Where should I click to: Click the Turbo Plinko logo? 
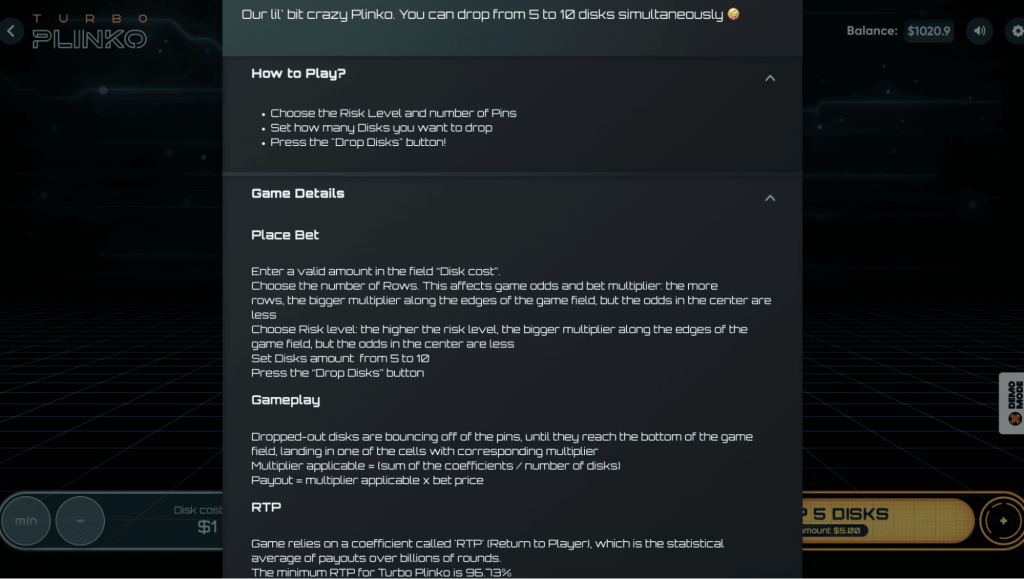[89, 32]
